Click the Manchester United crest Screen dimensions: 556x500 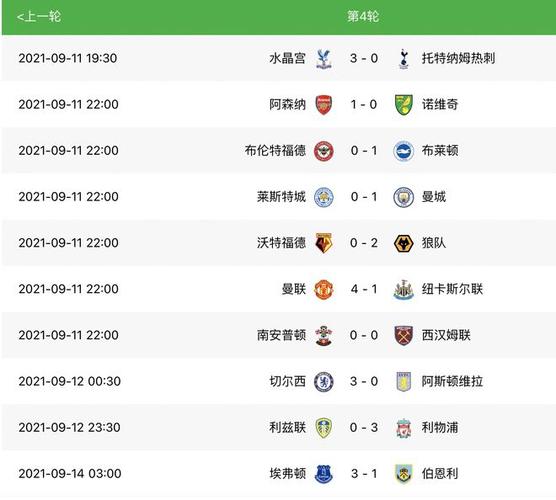click(x=324, y=289)
